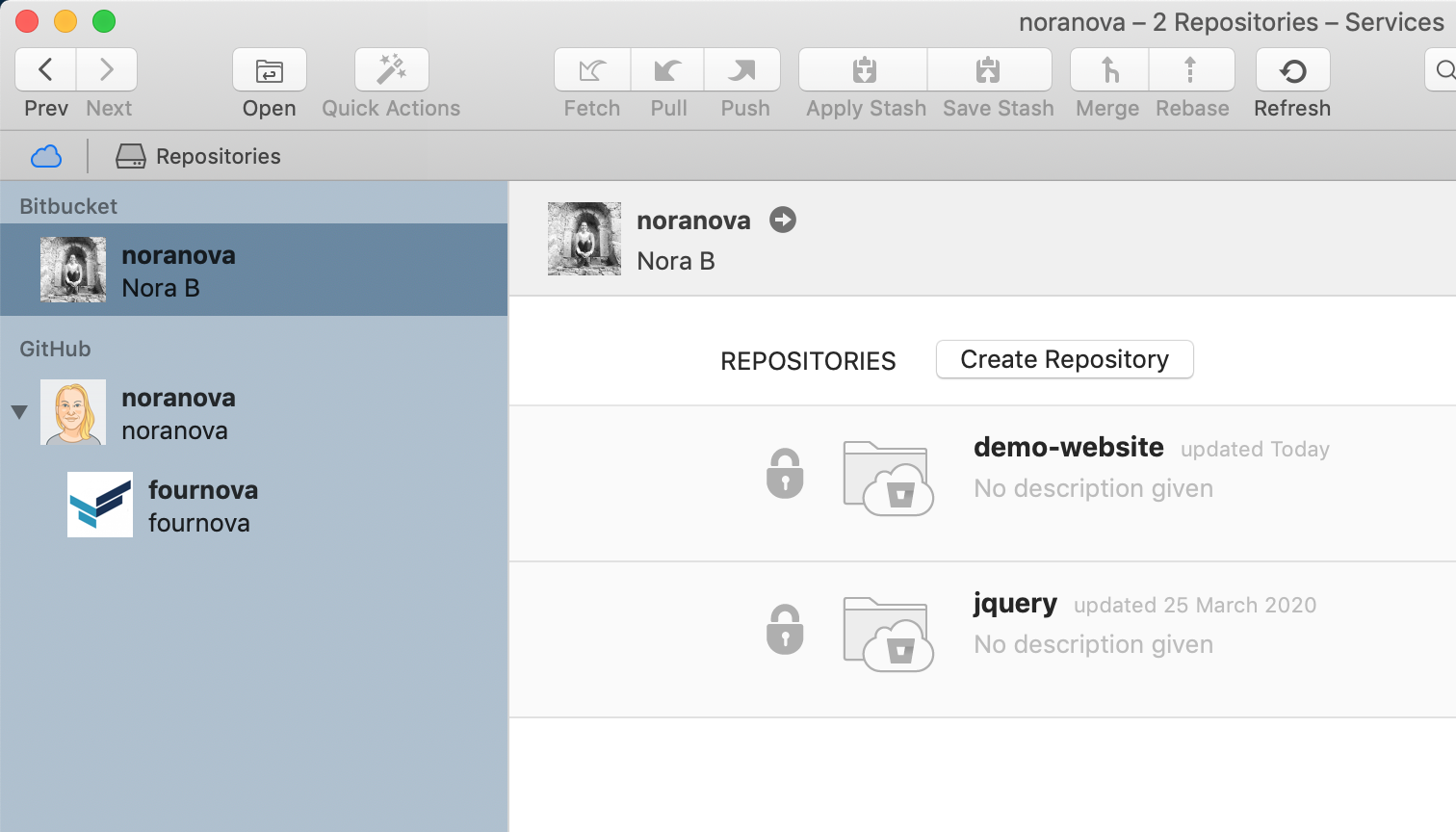Image resolution: width=1456 pixels, height=832 pixels.
Task: Select the Save Stash toolbar icon
Action: tap(989, 69)
